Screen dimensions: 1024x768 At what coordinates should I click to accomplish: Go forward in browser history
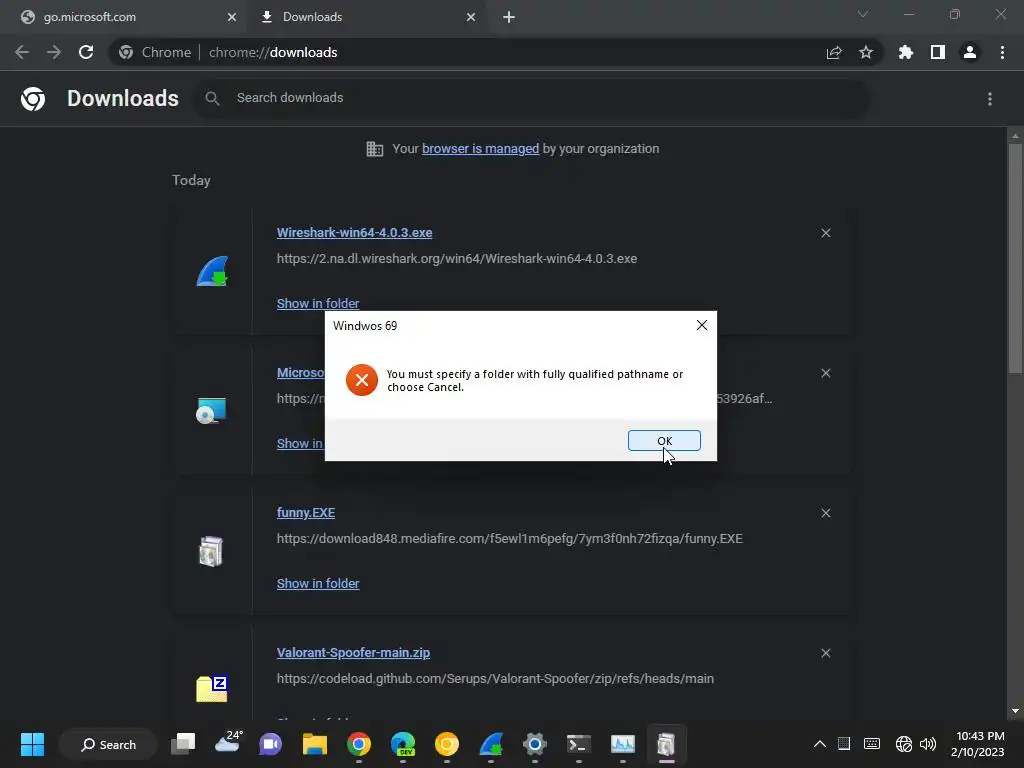tap(54, 52)
